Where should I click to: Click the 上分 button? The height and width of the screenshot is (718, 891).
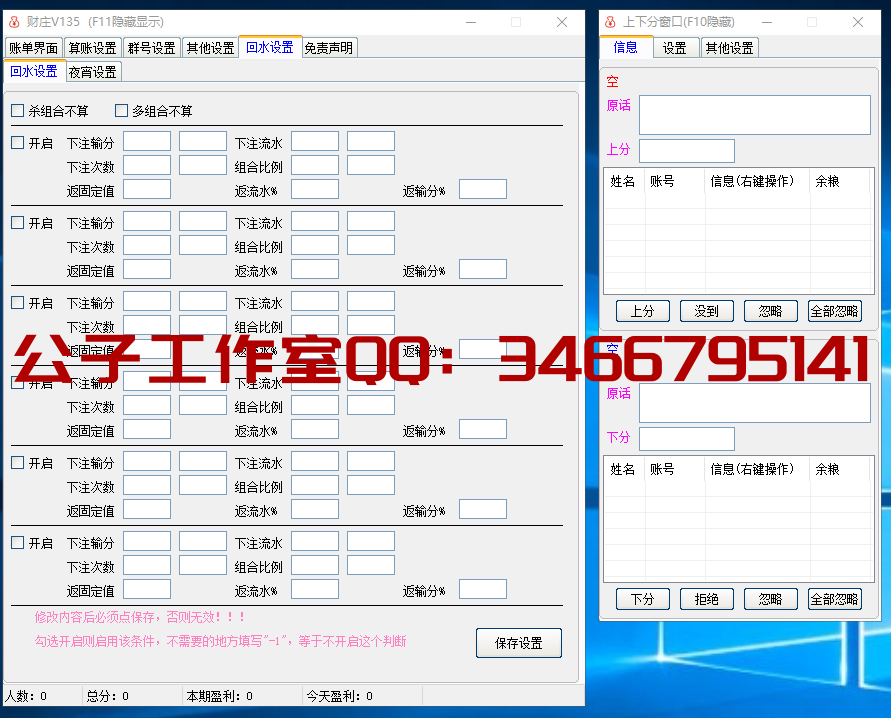click(643, 311)
